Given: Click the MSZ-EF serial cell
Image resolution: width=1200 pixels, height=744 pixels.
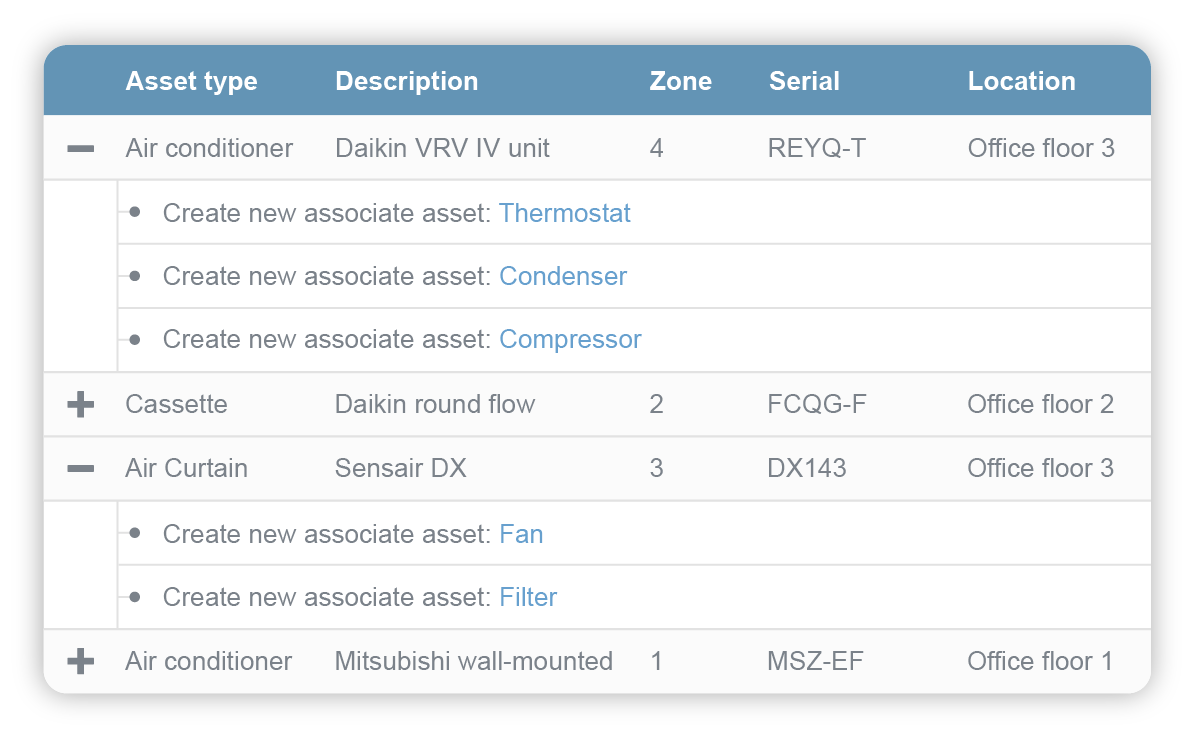Looking at the screenshot, I should pos(815,662).
